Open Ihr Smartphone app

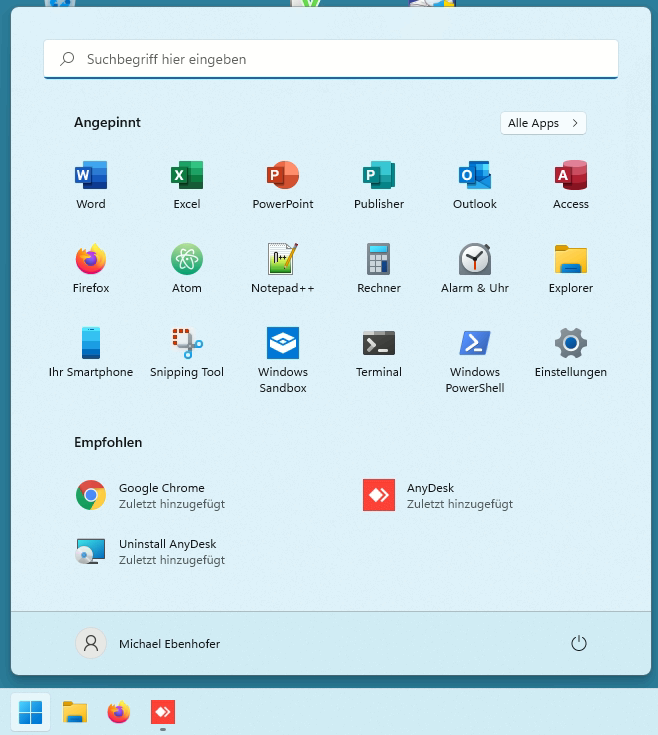pyautogui.click(x=91, y=352)
